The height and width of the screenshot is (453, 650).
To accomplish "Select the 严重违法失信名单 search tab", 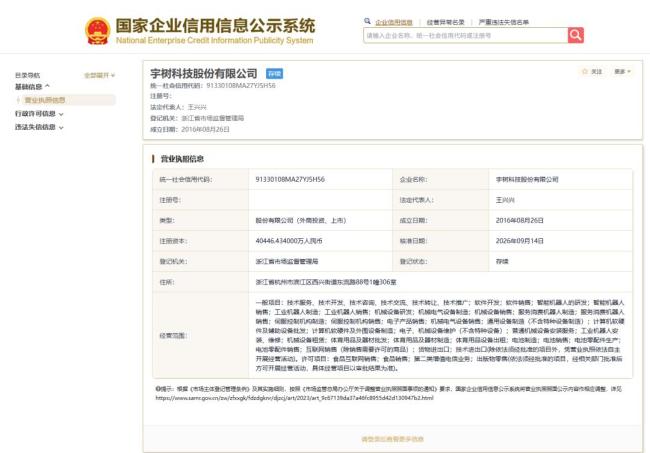I will (504, 22).
